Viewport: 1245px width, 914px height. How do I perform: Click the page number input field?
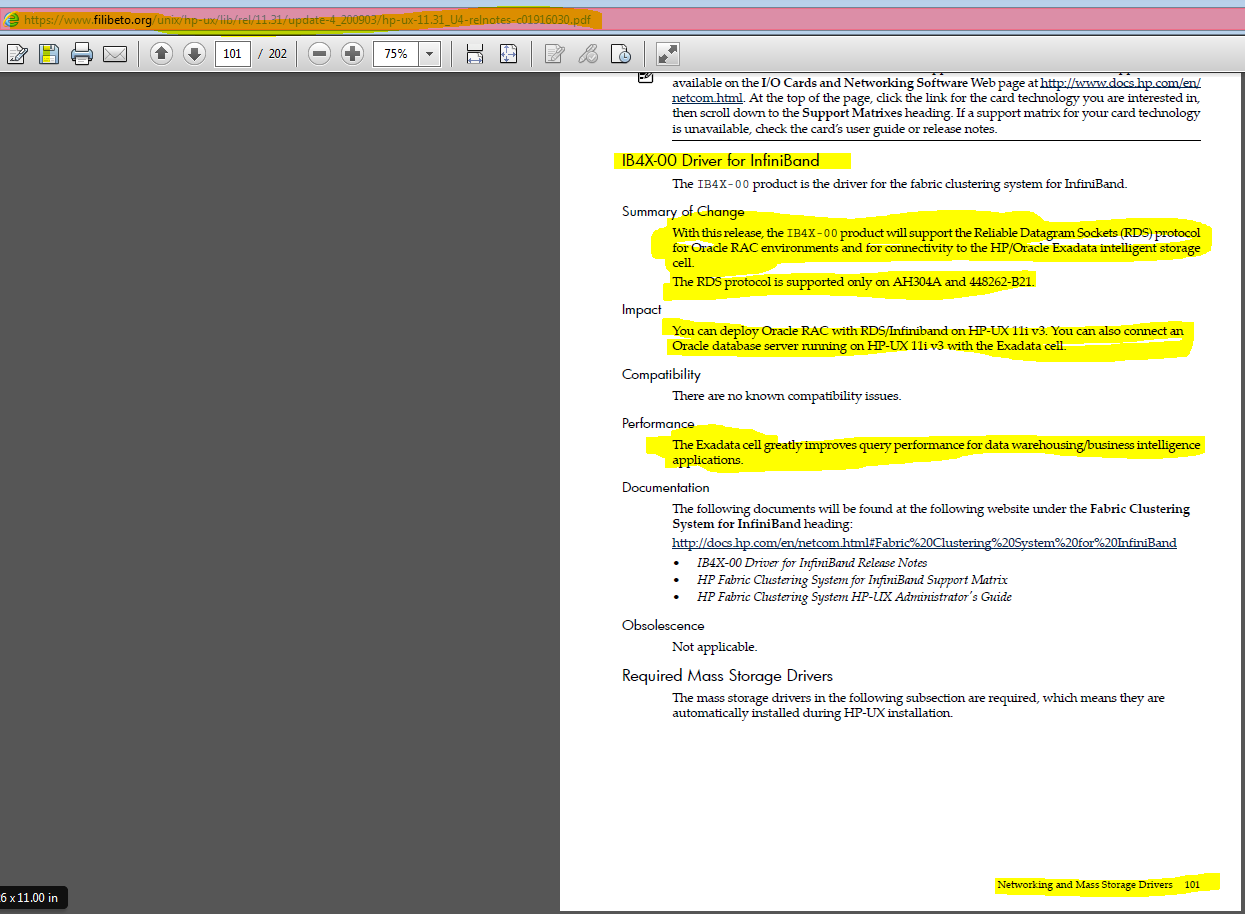[232, 54]
